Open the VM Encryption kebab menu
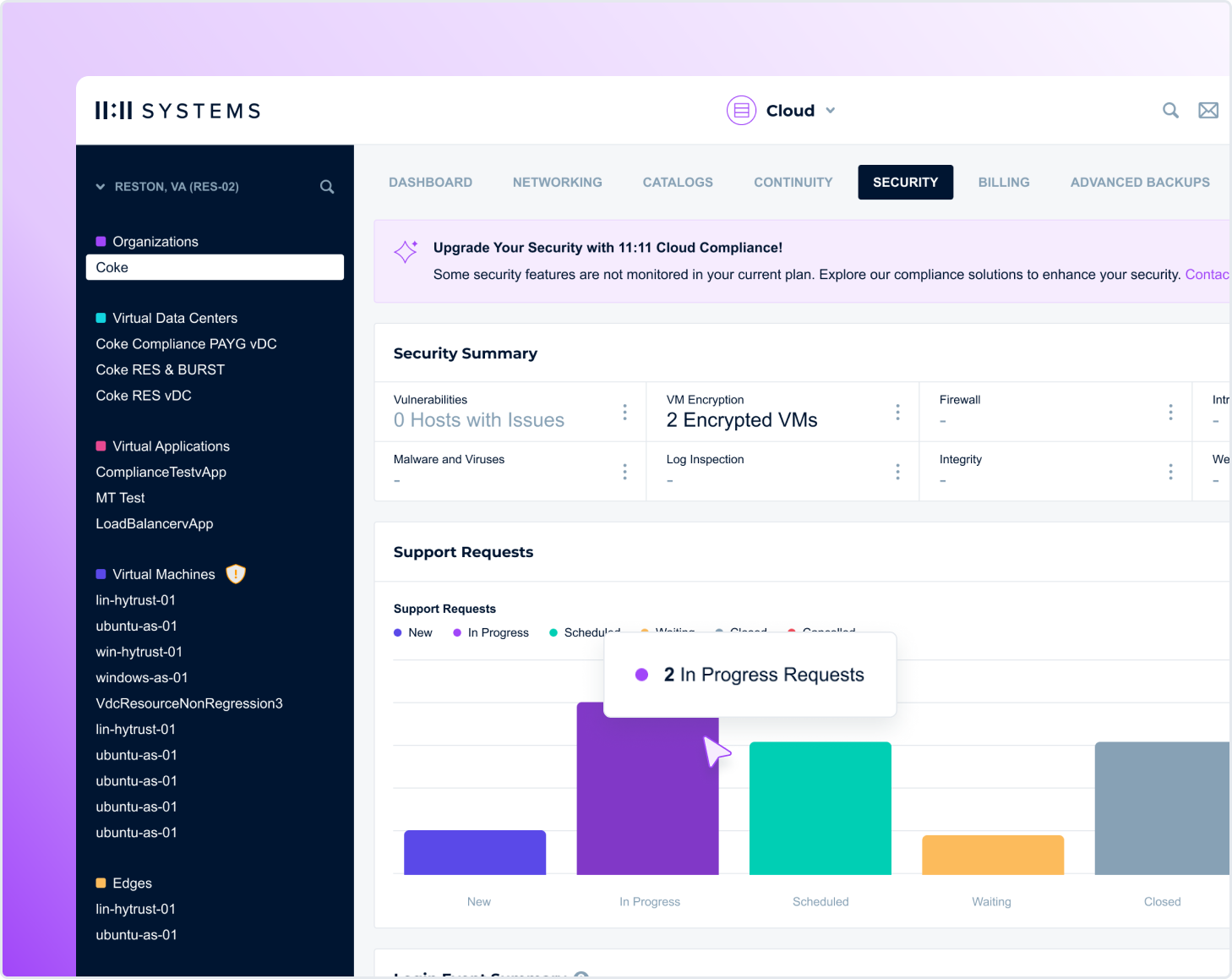Viewport: 1232px width, 979px height. click(x=898, y=412)
